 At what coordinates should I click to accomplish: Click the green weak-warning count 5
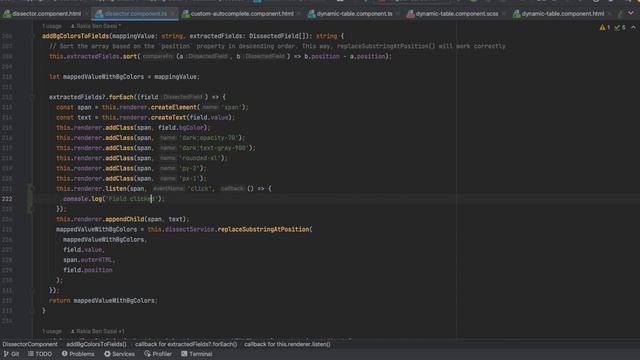[620, 28]
